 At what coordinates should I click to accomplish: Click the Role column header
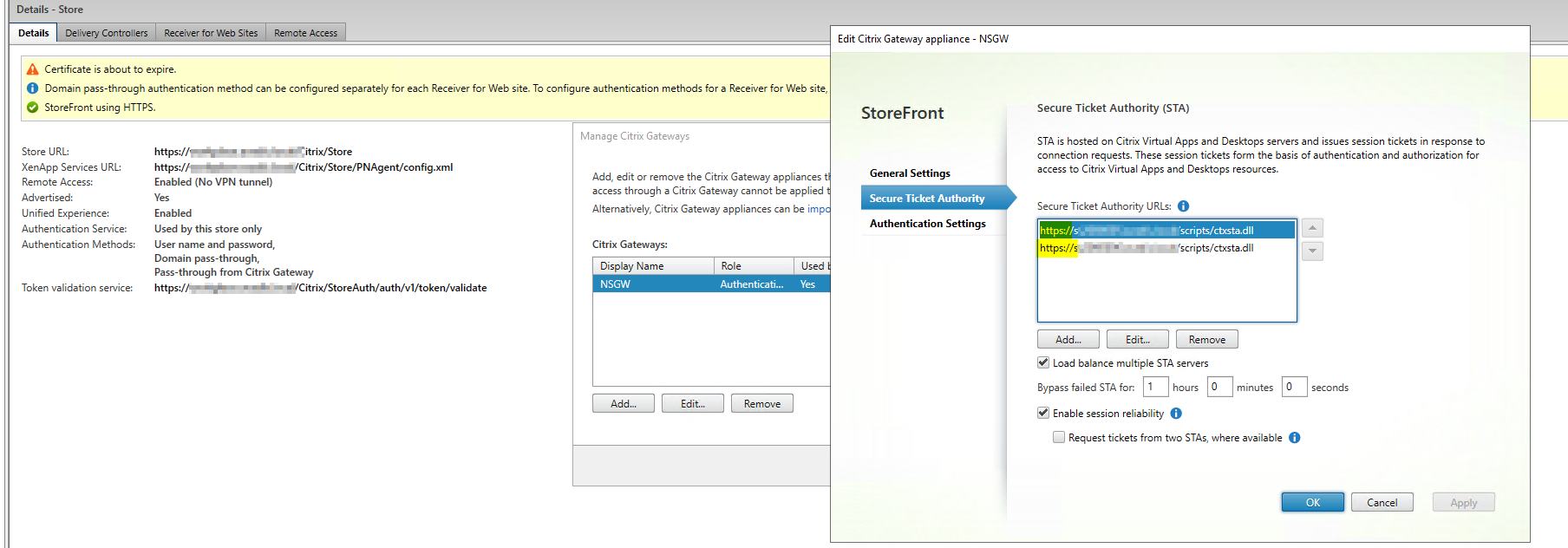[754, 266]
